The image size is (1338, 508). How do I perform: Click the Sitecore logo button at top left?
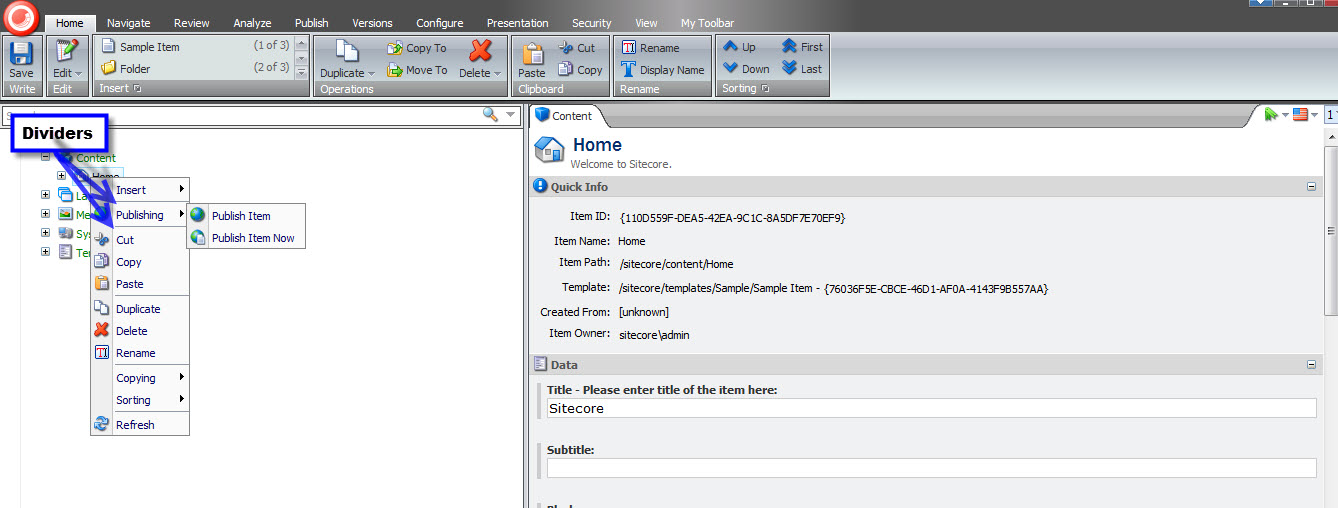[x=22, y=17]
